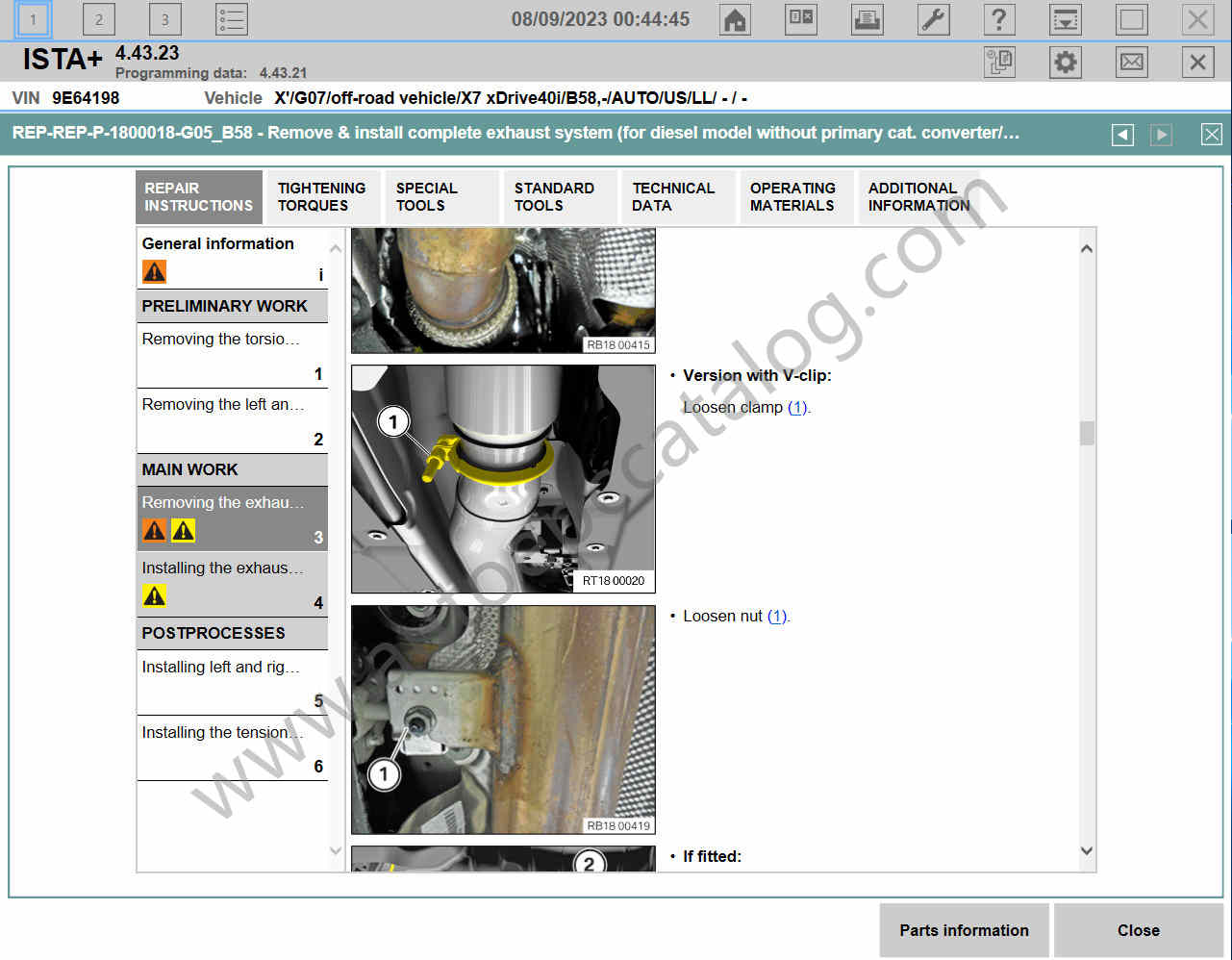The image size is (1232, 960).
Task: Click Programming data 4.43.21 text
Action: 211,73
